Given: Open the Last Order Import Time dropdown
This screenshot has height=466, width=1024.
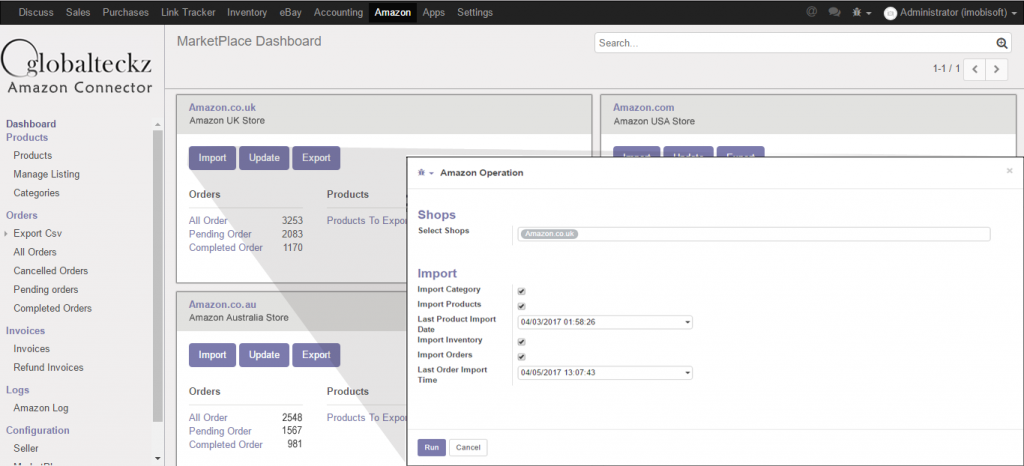Looking at the screenshot, I should [x=687, y=373].
